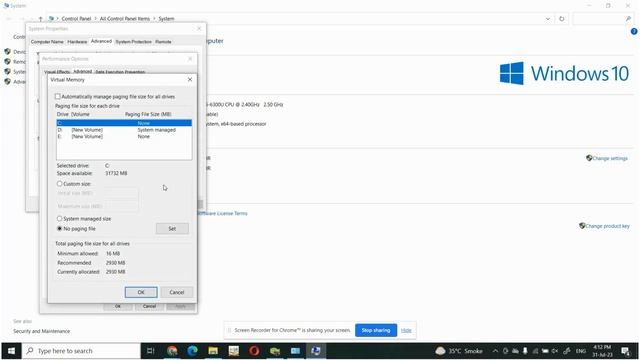Click the microphone tray icon

(525, 351)
